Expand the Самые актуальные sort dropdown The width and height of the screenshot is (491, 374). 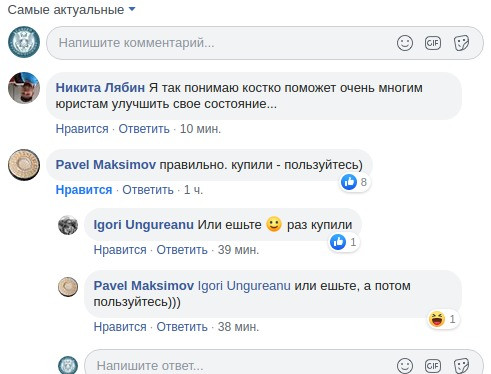click(x=72, y=10)
